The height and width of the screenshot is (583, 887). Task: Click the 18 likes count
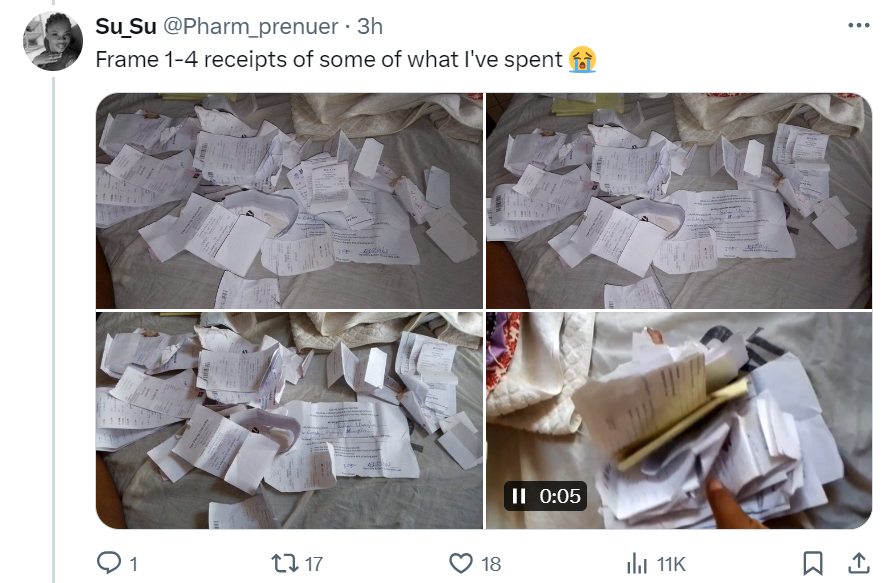(x=491, y=564)
